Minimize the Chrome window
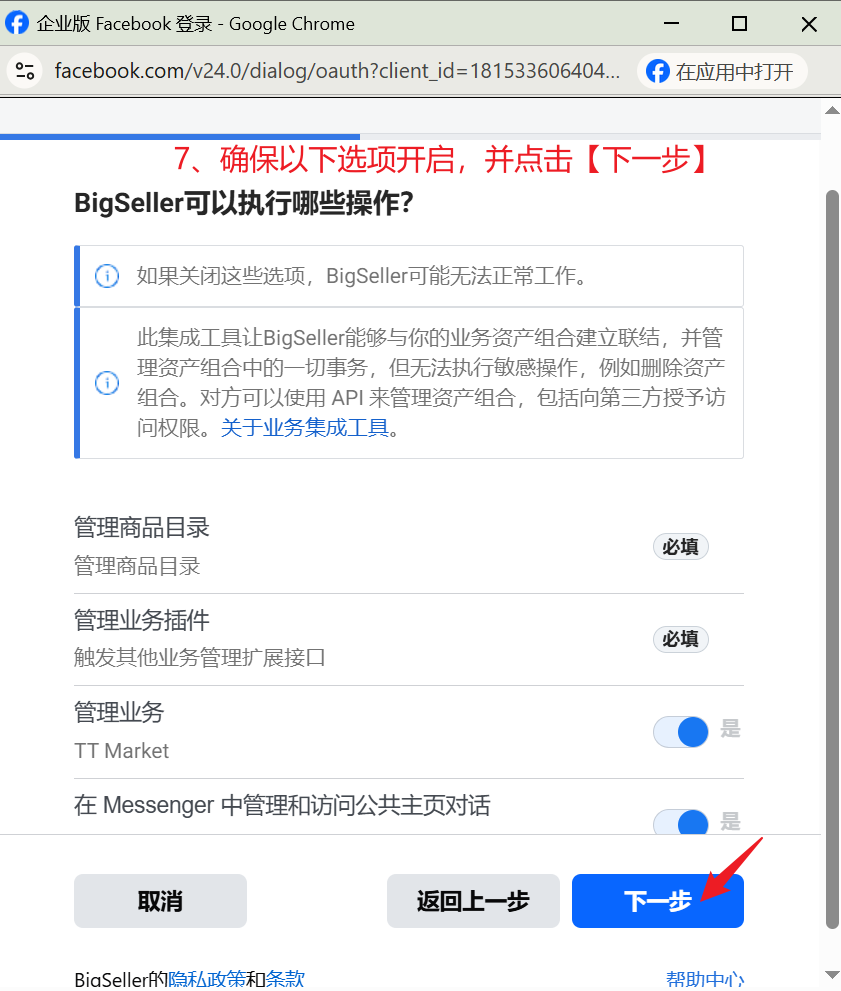The width and height of the screenshot is (841, 991). 672,23
